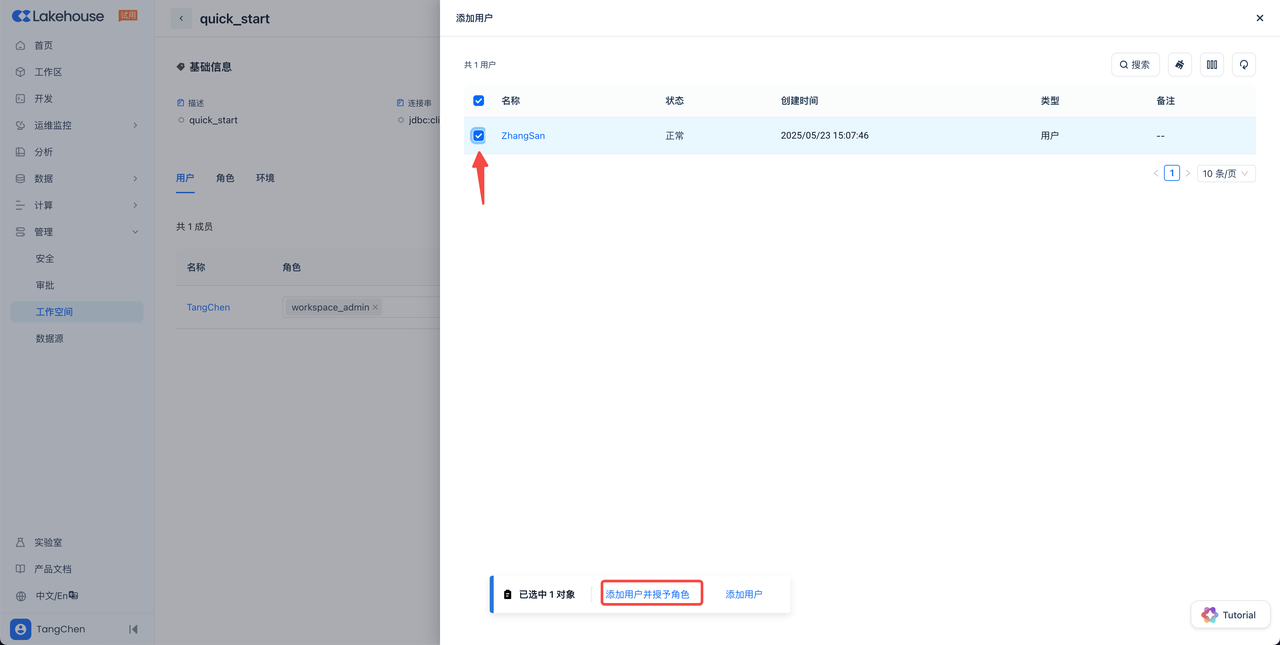This screenshot has height=645, width=1280.
Task: Toggle the select-all header checkbox
Action: pyautogui.click(x=478, y=101)
